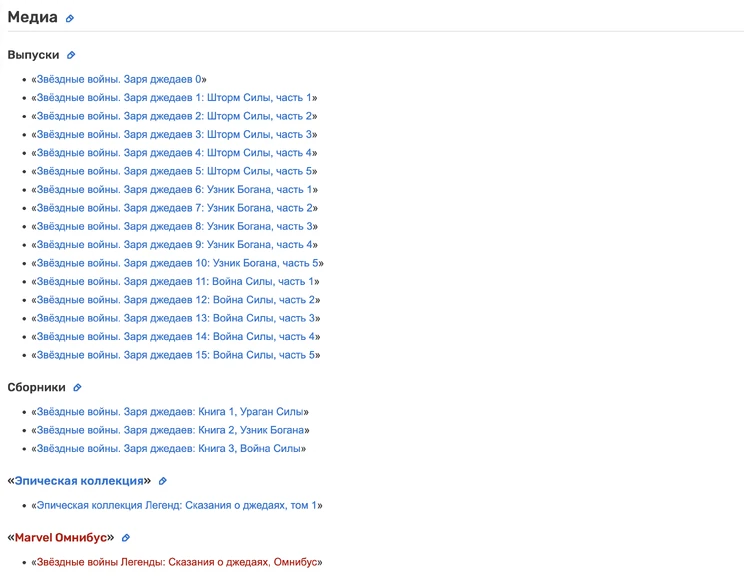Open Заря джедаев 11: Война Силы, часть 1
The height and width of the screenshot is (577, 755).
(175, 281)
